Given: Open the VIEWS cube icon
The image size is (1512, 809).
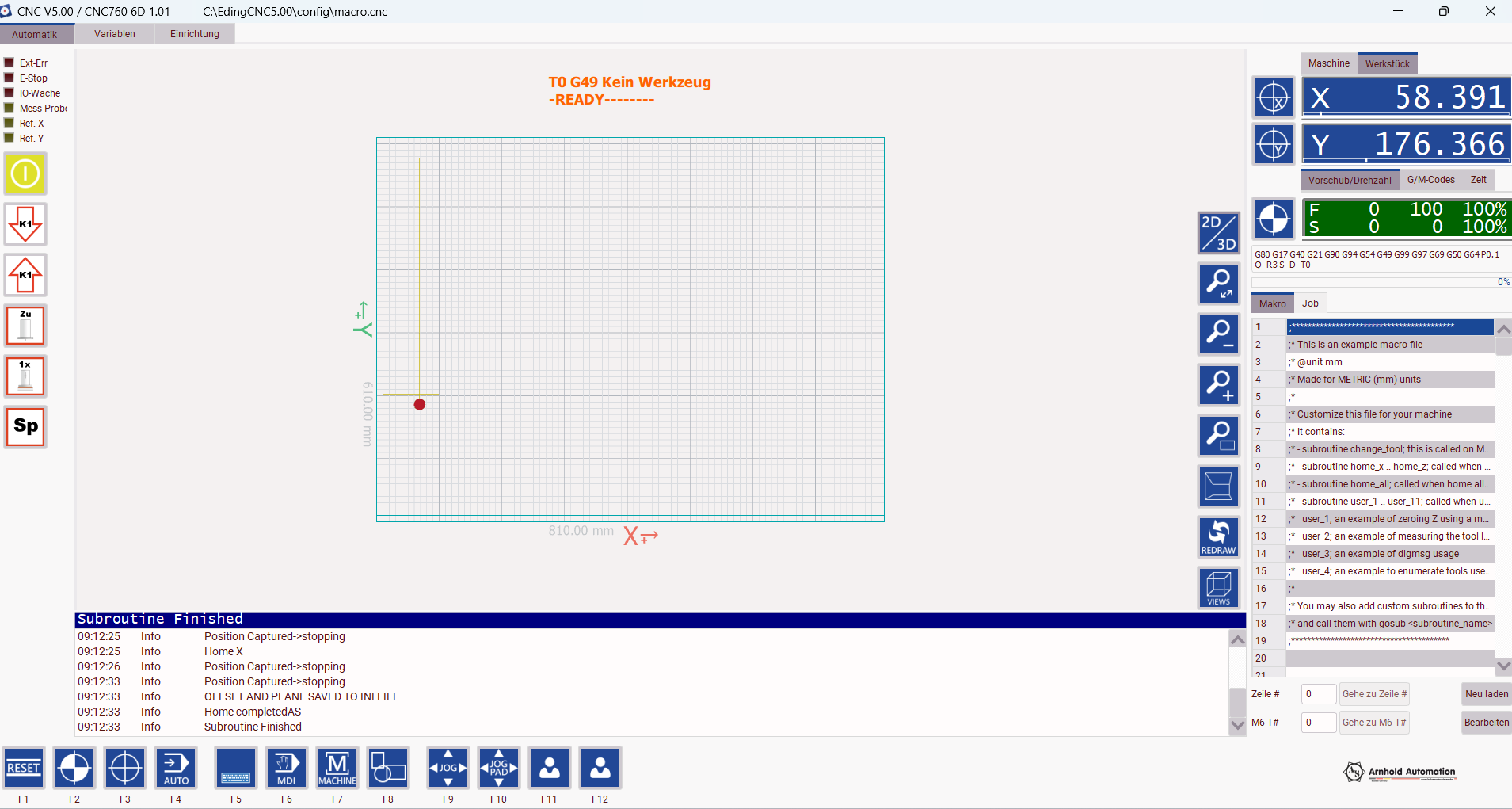Looking at the screenshot, I should coord(1218,588).
